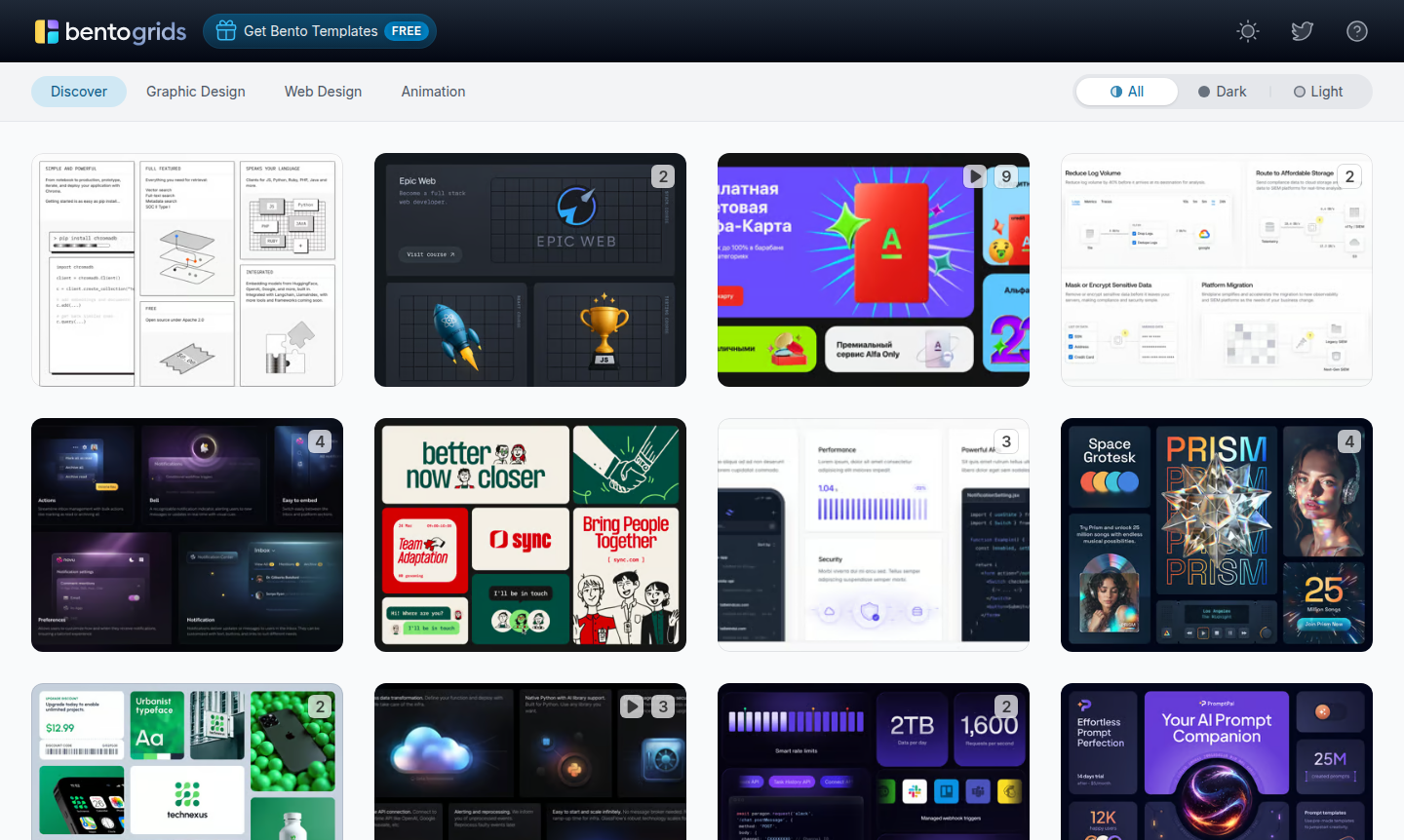1404x840 pixels.
Task: Click the bentogrids logo
Action: point(110,31)
